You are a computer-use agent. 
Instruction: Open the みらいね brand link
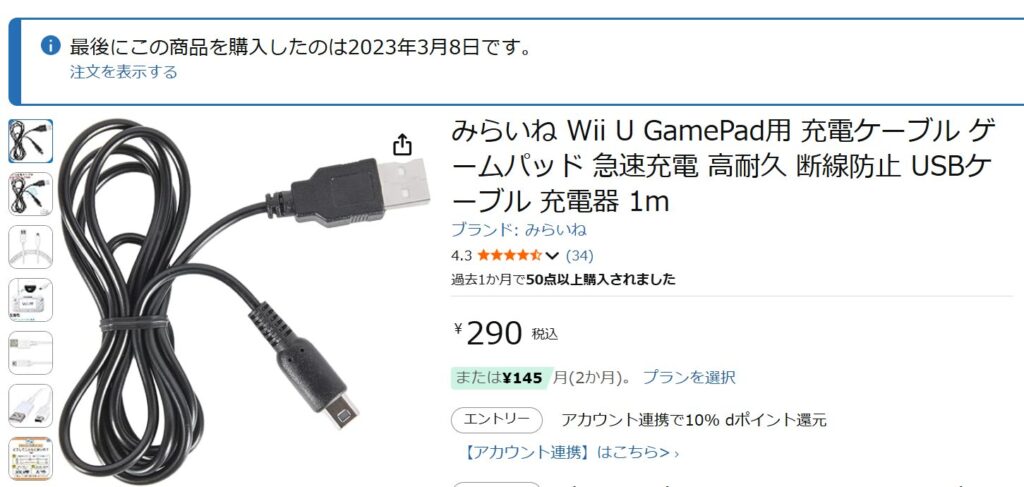point(519,230)
